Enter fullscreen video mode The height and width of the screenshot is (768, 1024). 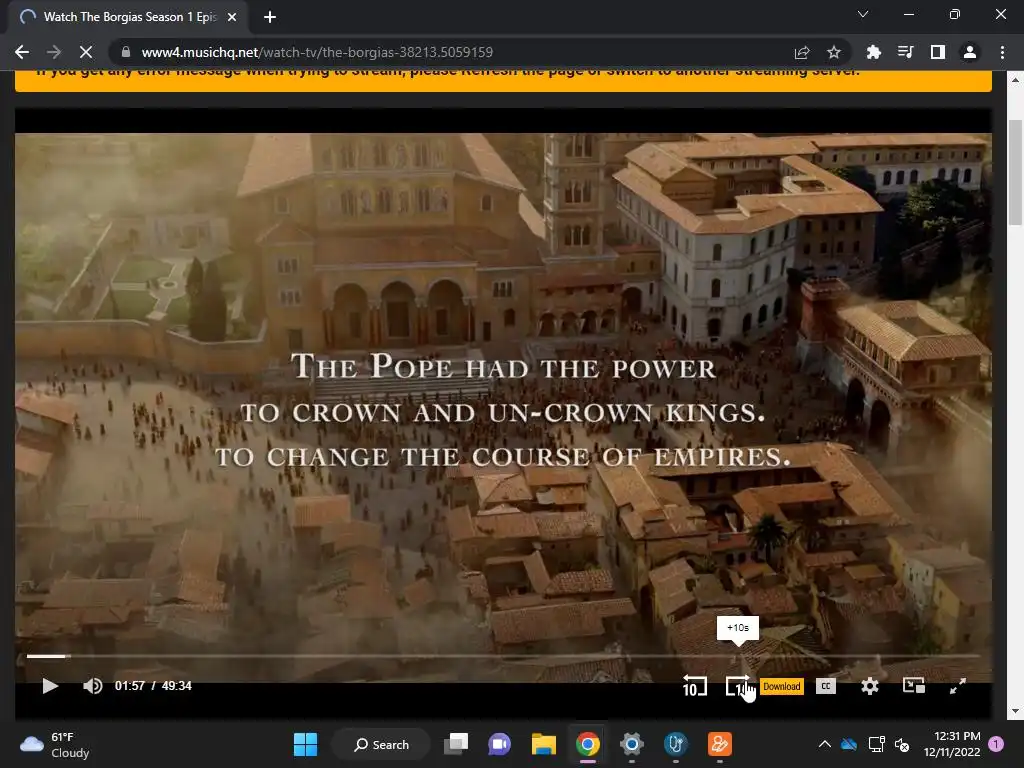[957, 686]
